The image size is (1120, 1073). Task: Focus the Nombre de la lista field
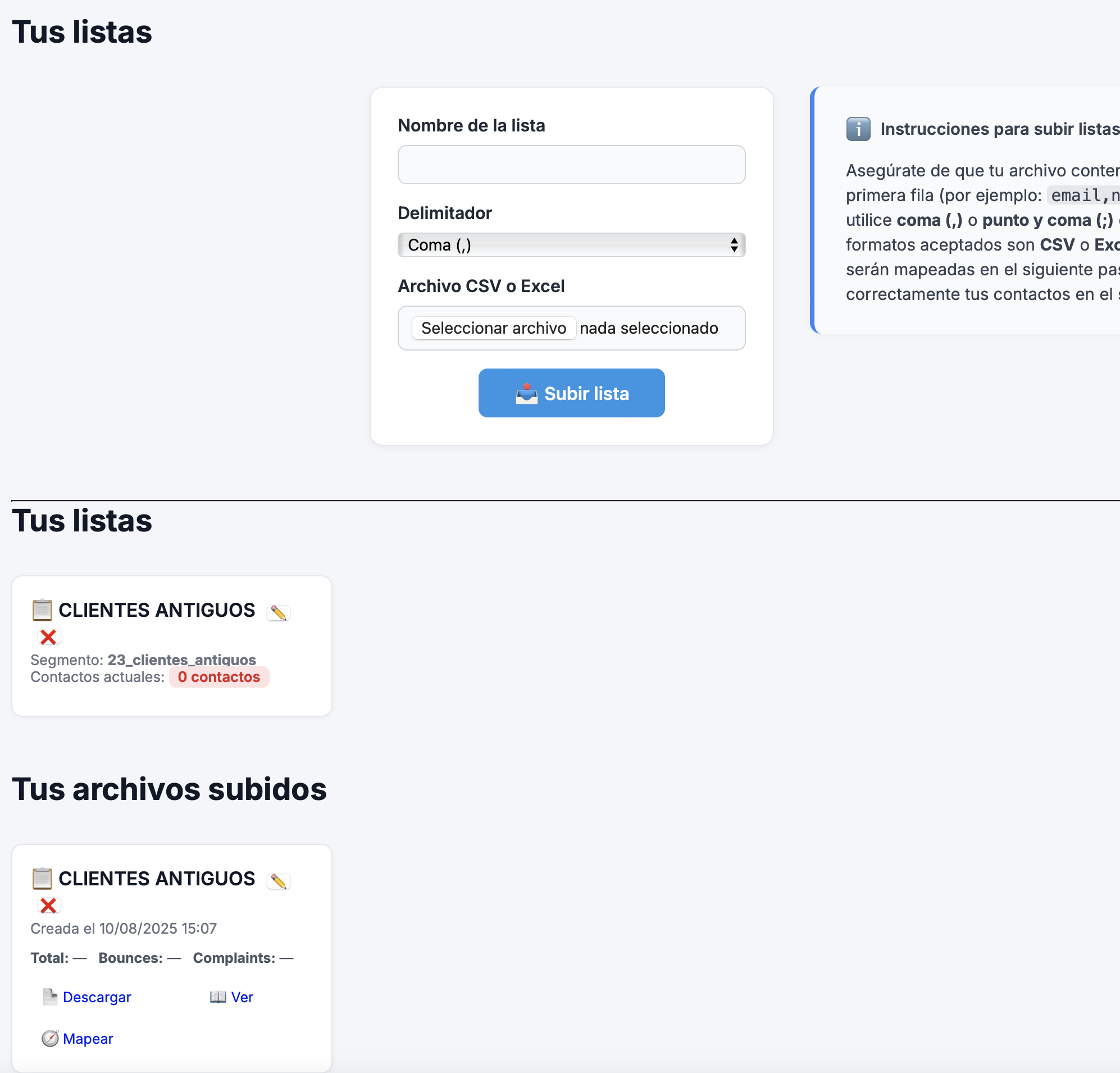(x=571, y=165)
